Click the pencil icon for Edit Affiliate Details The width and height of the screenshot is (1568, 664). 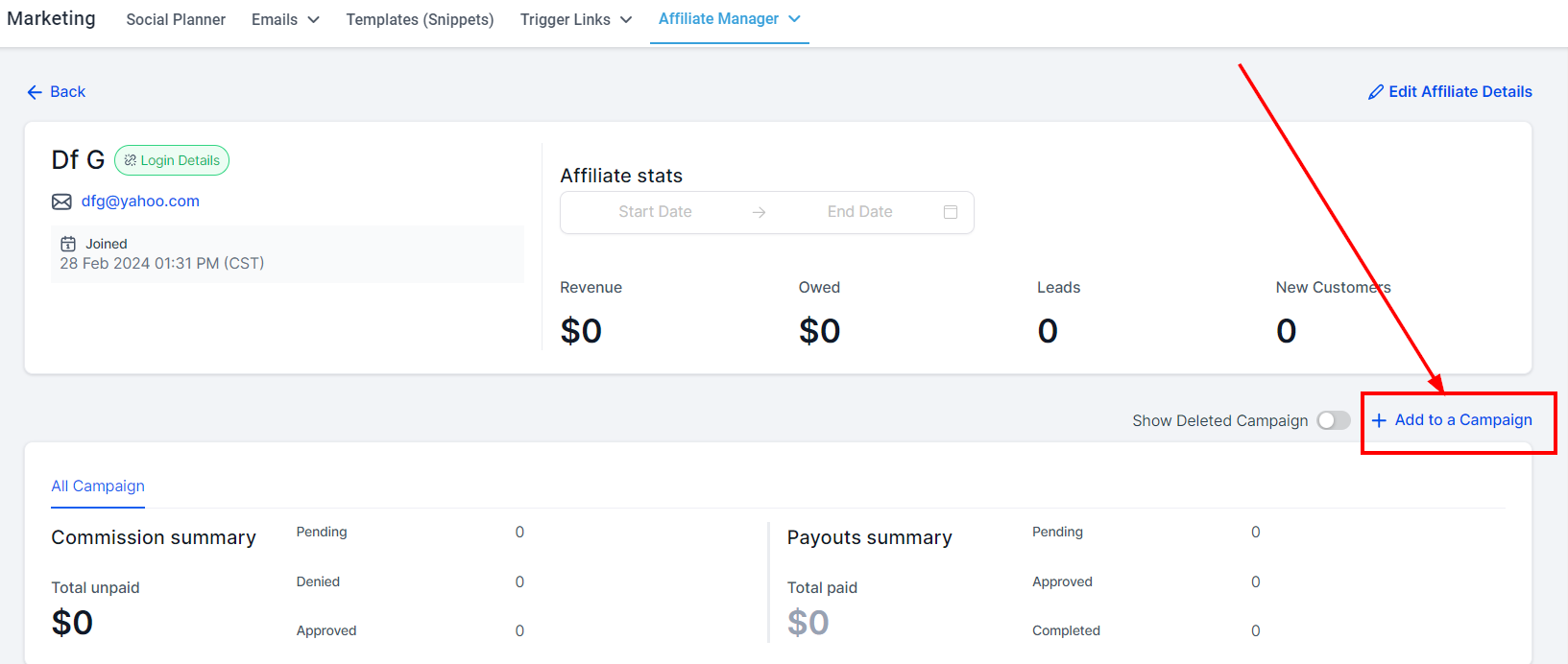pos(1376,92)
